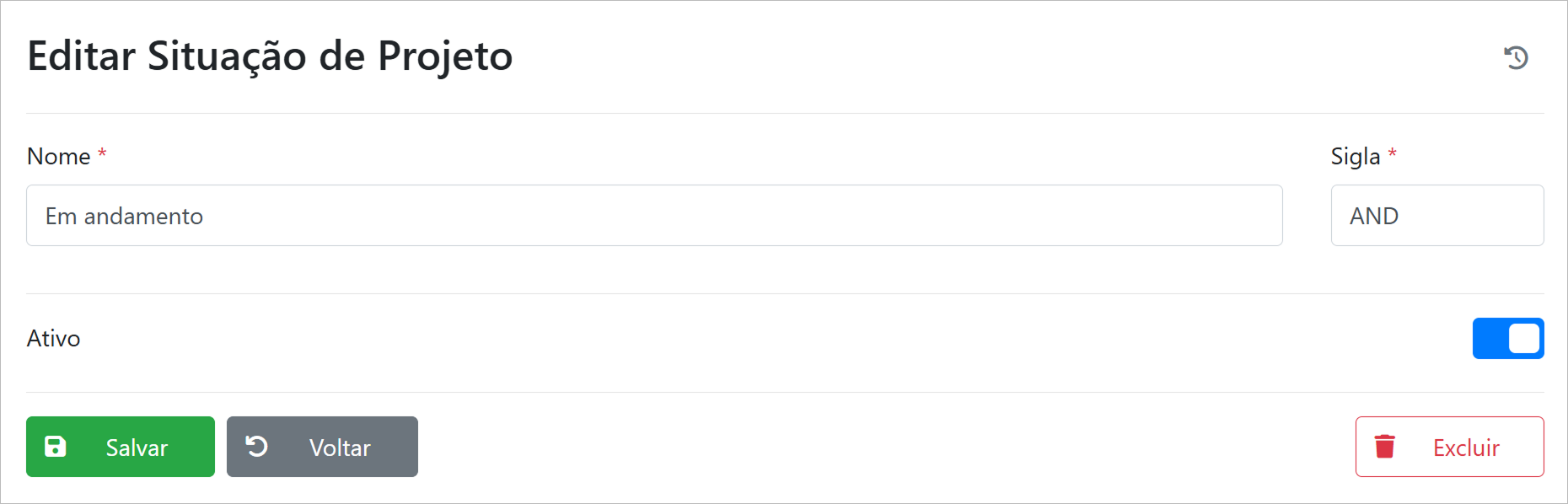Click the Sigla field label
This screenshot has height=504, width=1568.
[1355, 157]
